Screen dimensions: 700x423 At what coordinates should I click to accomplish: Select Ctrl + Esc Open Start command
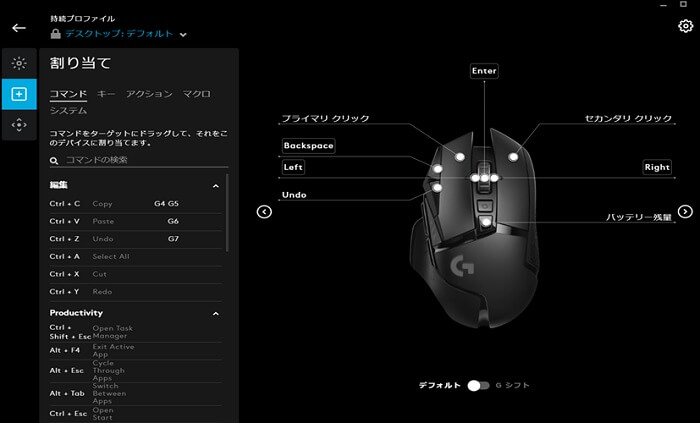pyautogui.click(x=136, y=414)
